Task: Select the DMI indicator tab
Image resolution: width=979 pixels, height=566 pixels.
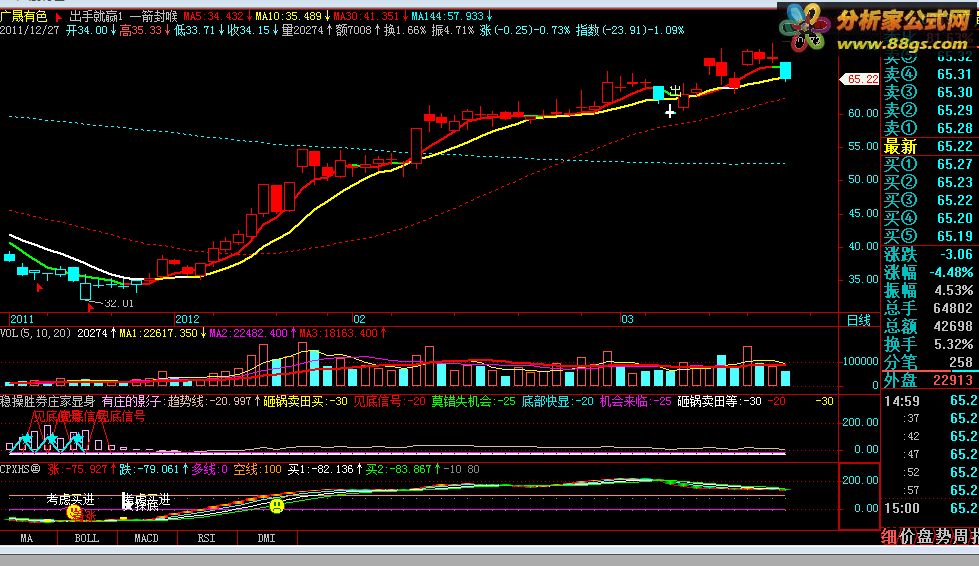Action: coord(267,538)
